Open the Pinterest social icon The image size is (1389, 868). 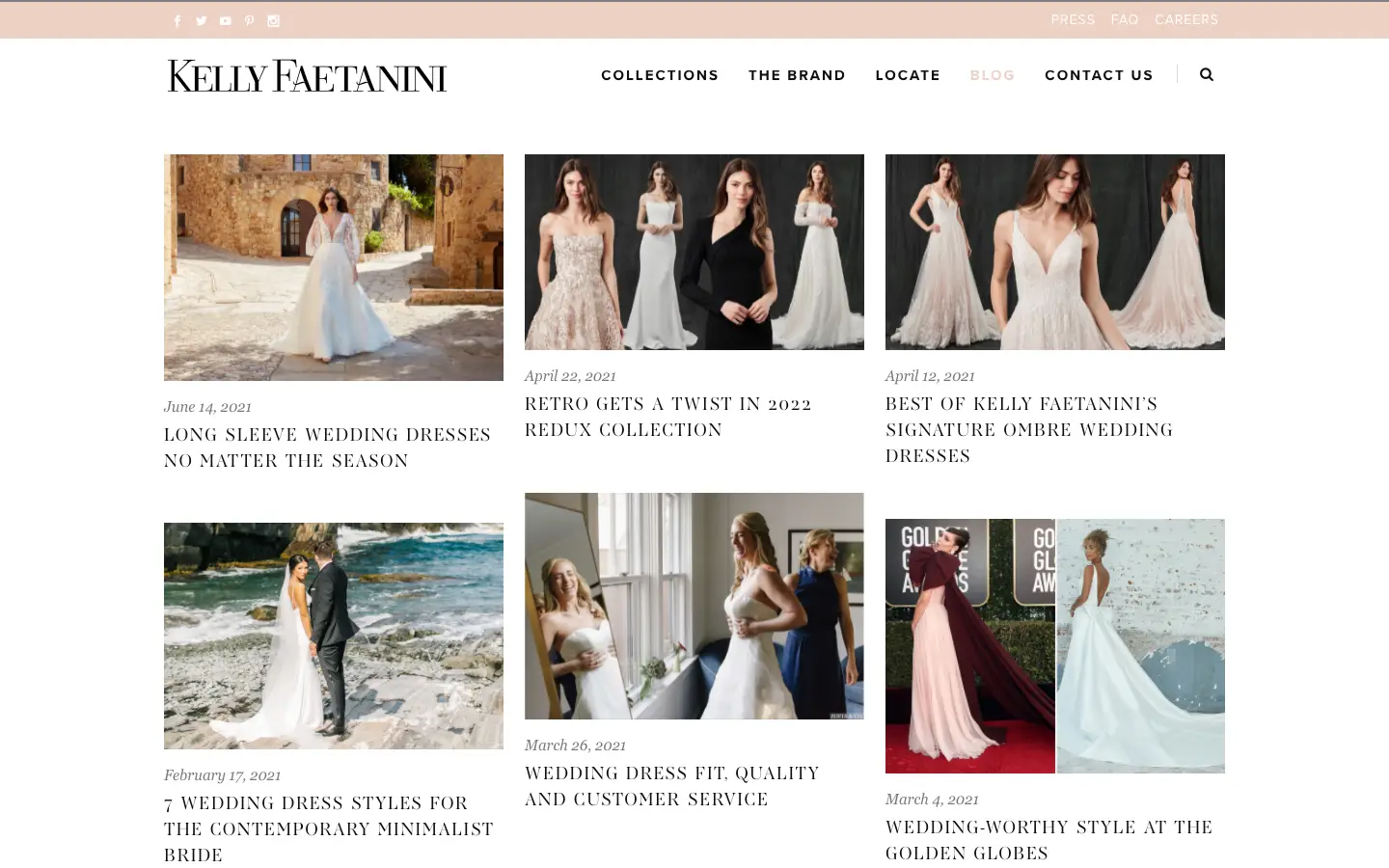(x=250, y=21)
